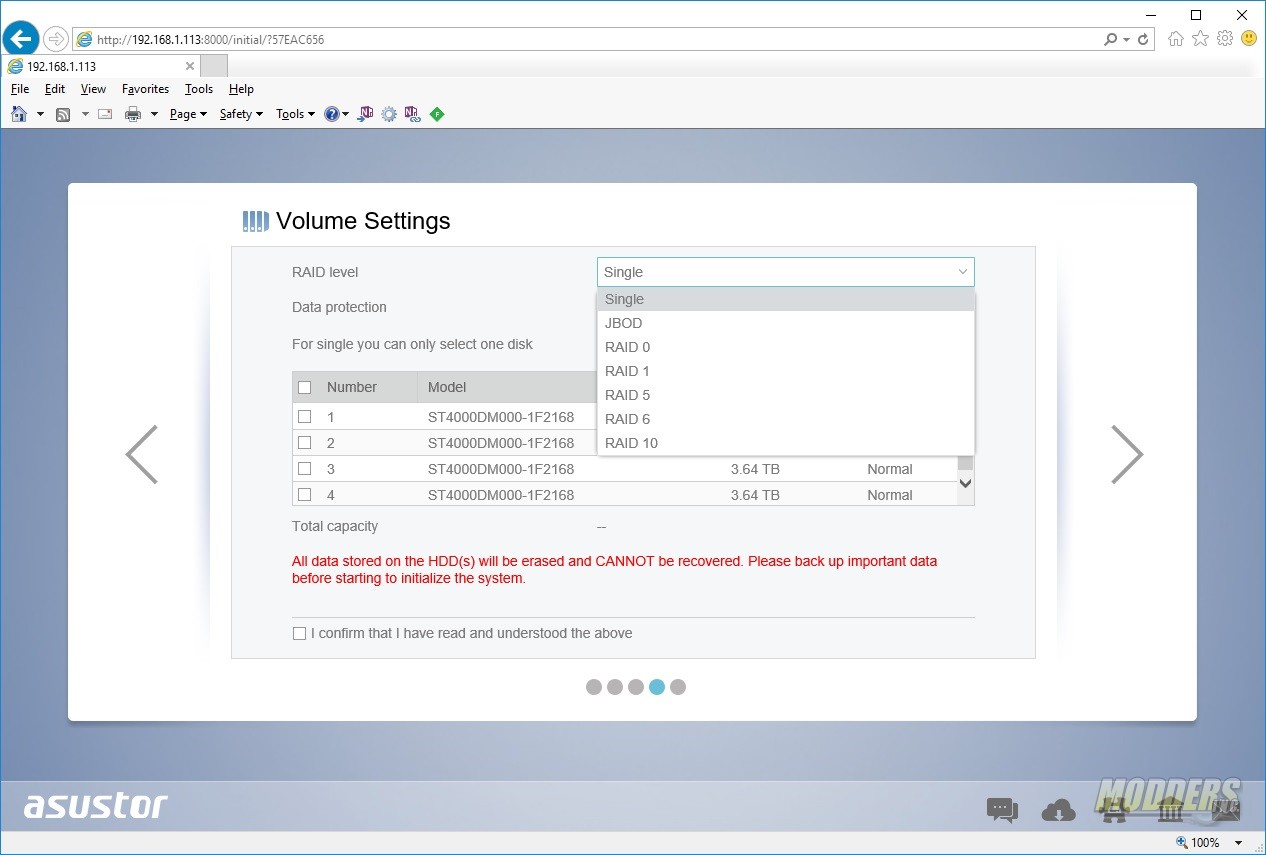Click the Print toolbar icon

(x=132, y=114)
